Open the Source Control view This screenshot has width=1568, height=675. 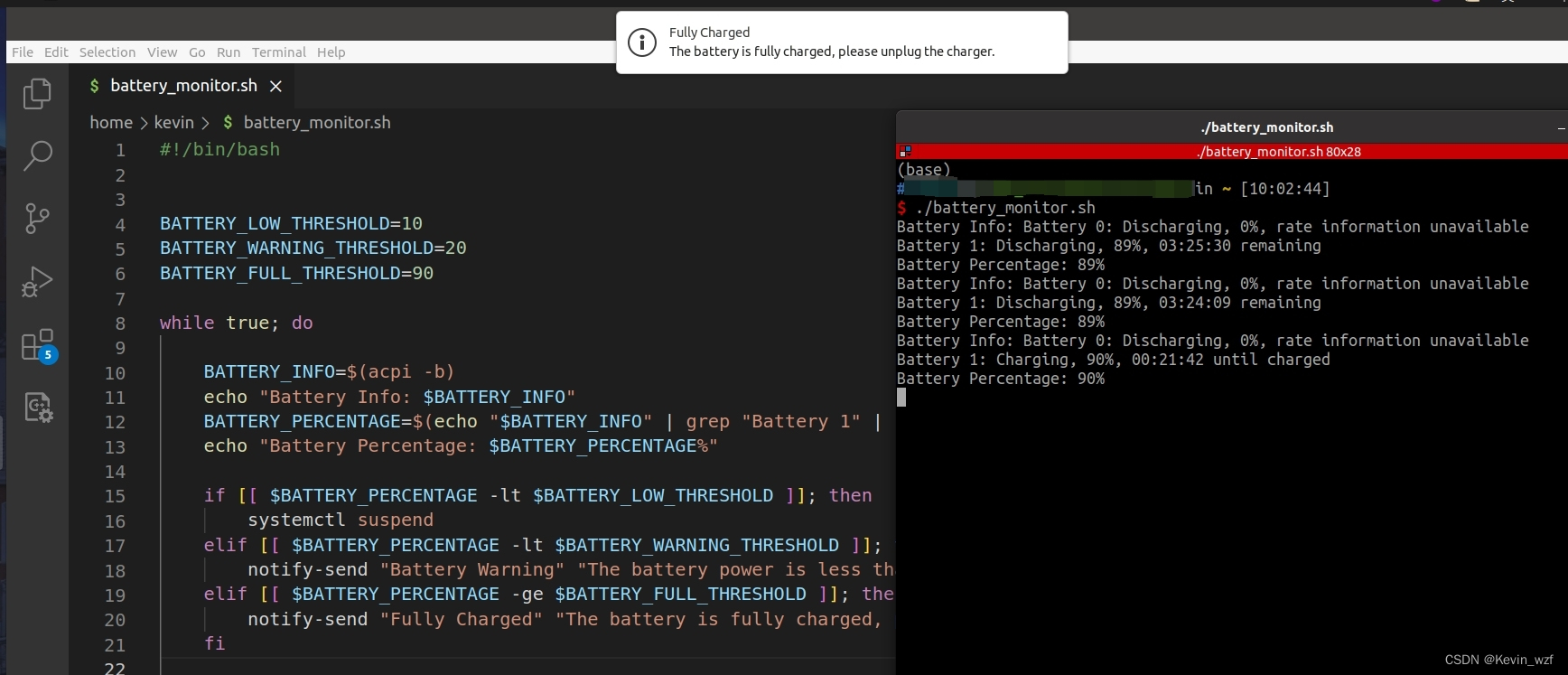pyautogui.click(x=37, y=218)
